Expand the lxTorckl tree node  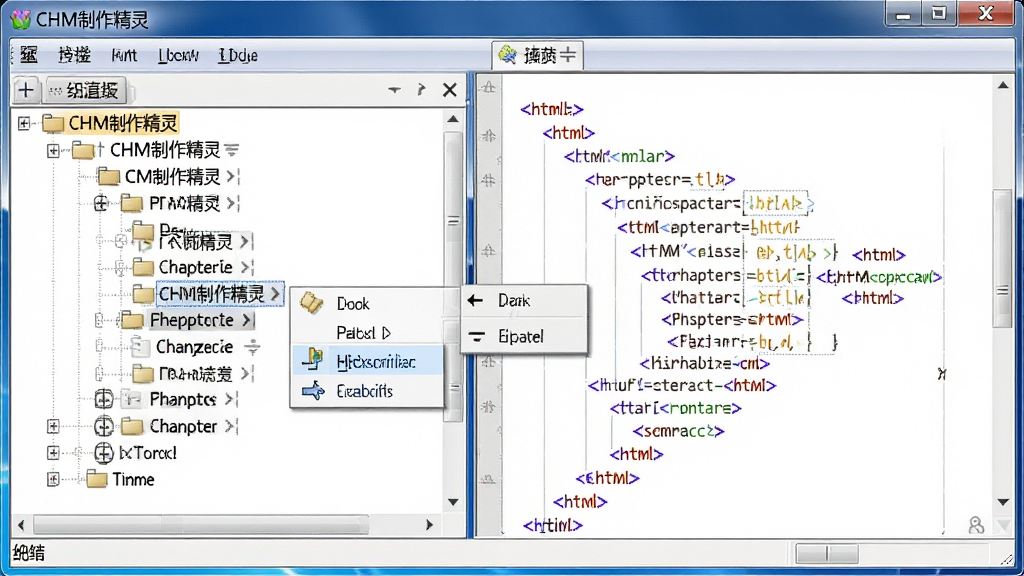point(54,453)
